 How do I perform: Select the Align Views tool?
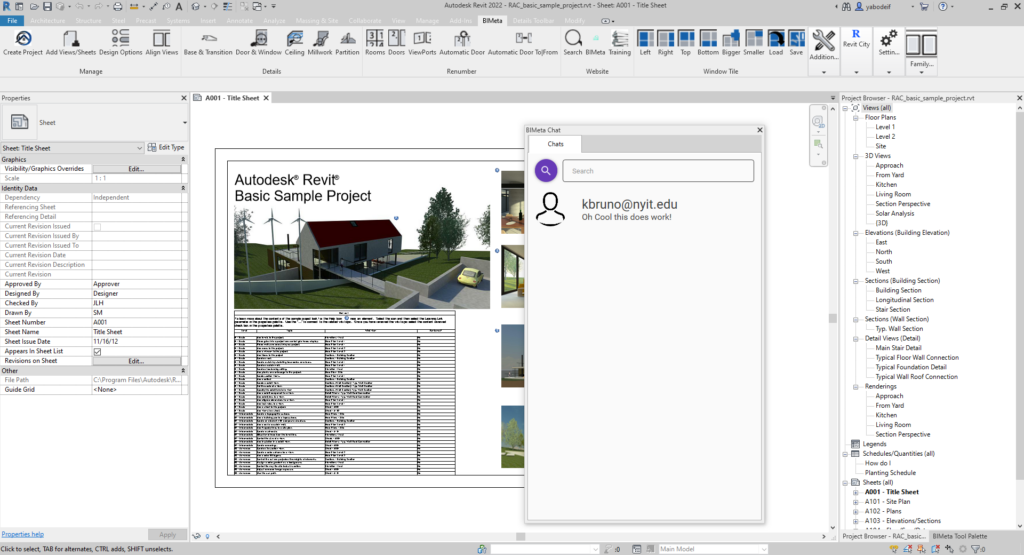coord(161,42)
